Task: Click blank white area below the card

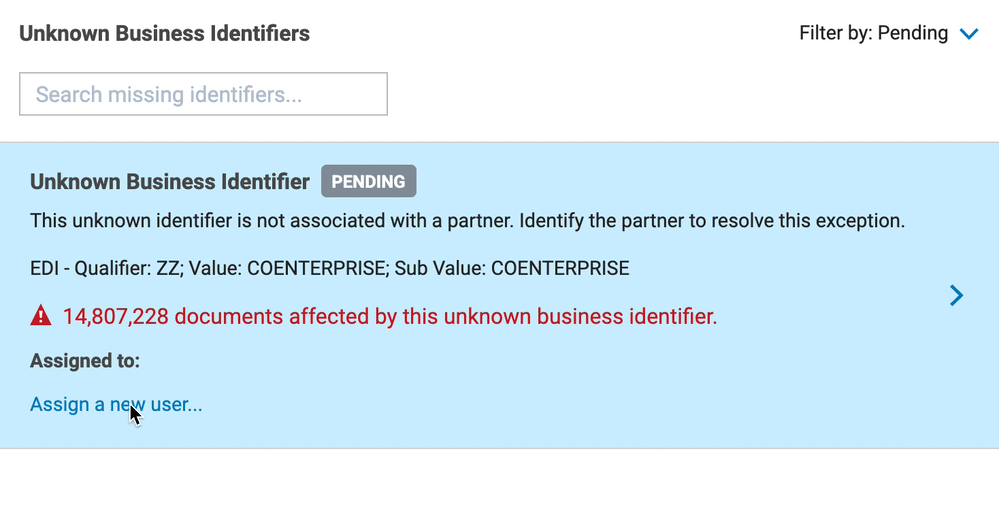Action: click(x=500, y=489)
